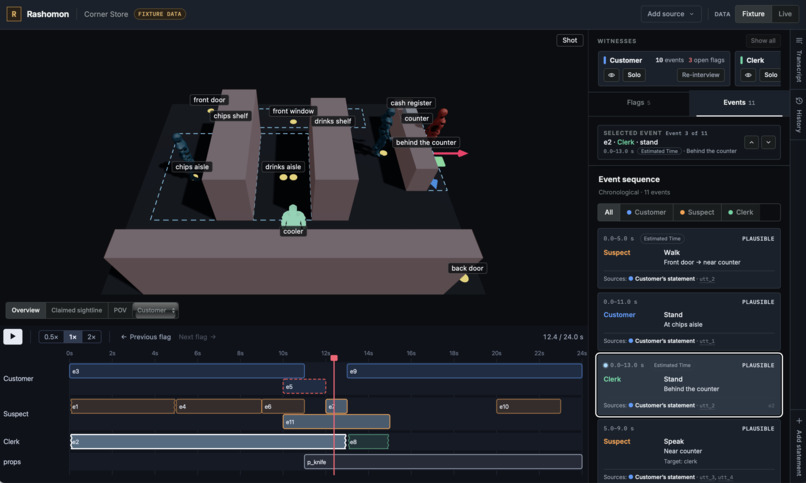Click the FIXTURE DATA badge
Viewport: 806px width, 483px height.
pyautogui.click(x=160, y=14)
